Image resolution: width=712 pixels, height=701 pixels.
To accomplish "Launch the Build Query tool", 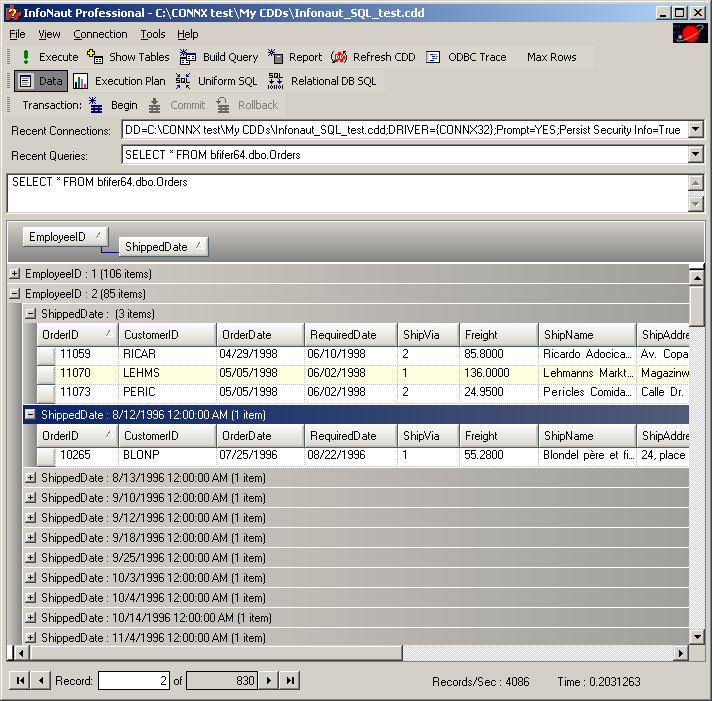I will pyautogui.click(x=188, y=57).
